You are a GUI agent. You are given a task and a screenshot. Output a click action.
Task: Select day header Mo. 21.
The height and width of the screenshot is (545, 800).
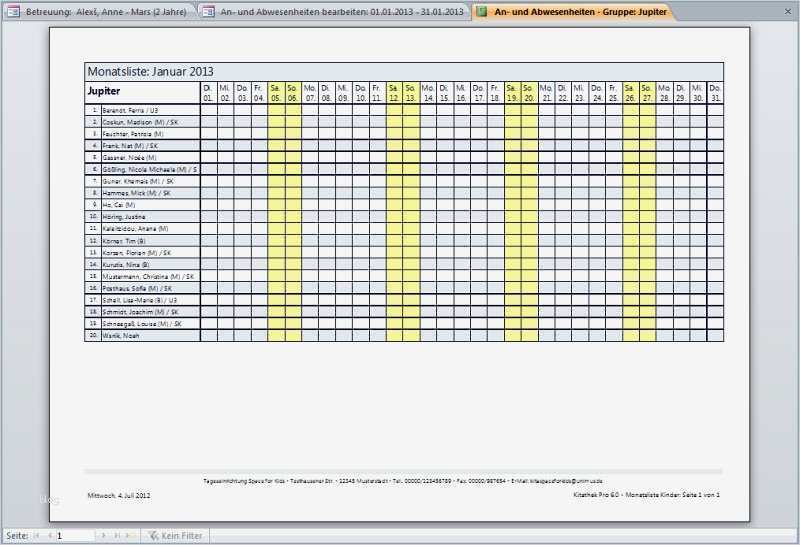[546, 93]
